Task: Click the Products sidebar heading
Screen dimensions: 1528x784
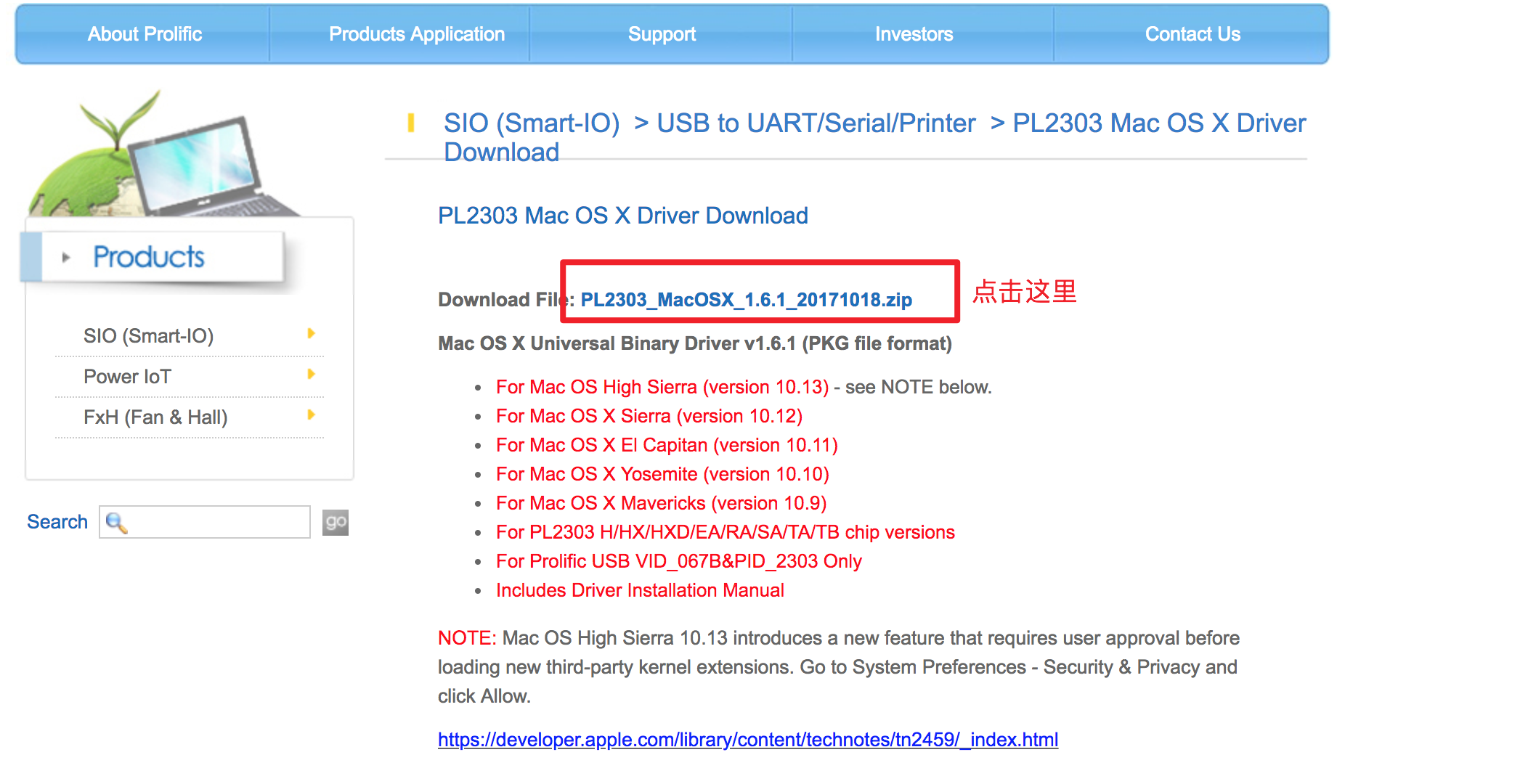Action: pos(149,257)
